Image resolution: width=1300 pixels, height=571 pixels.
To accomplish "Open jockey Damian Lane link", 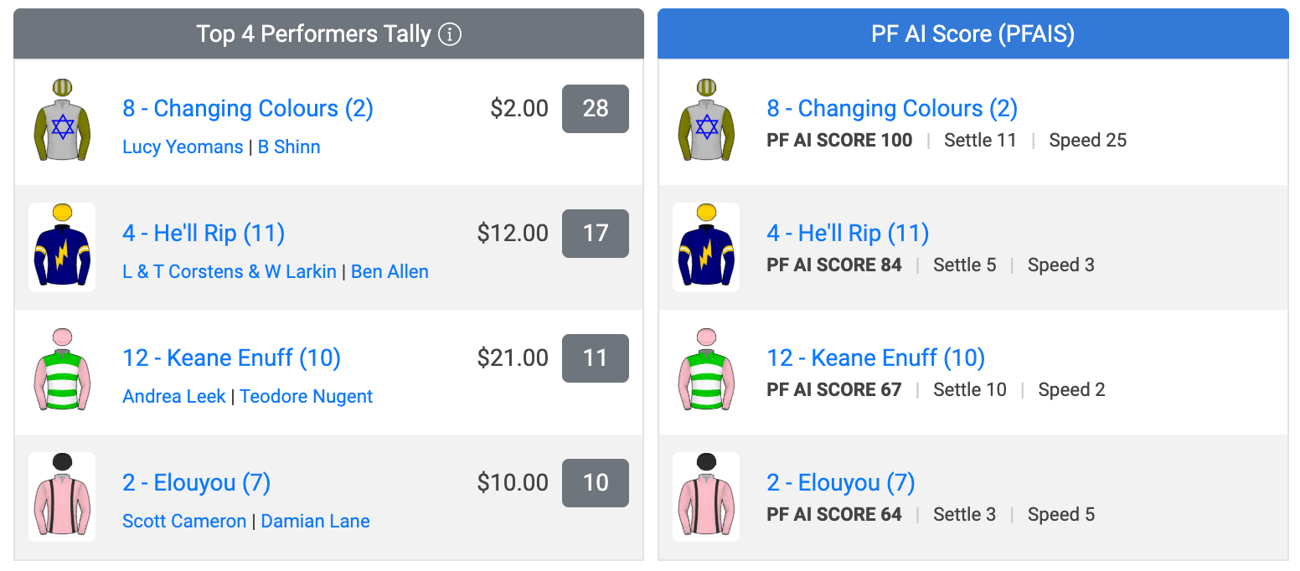I will click(315, 521).
